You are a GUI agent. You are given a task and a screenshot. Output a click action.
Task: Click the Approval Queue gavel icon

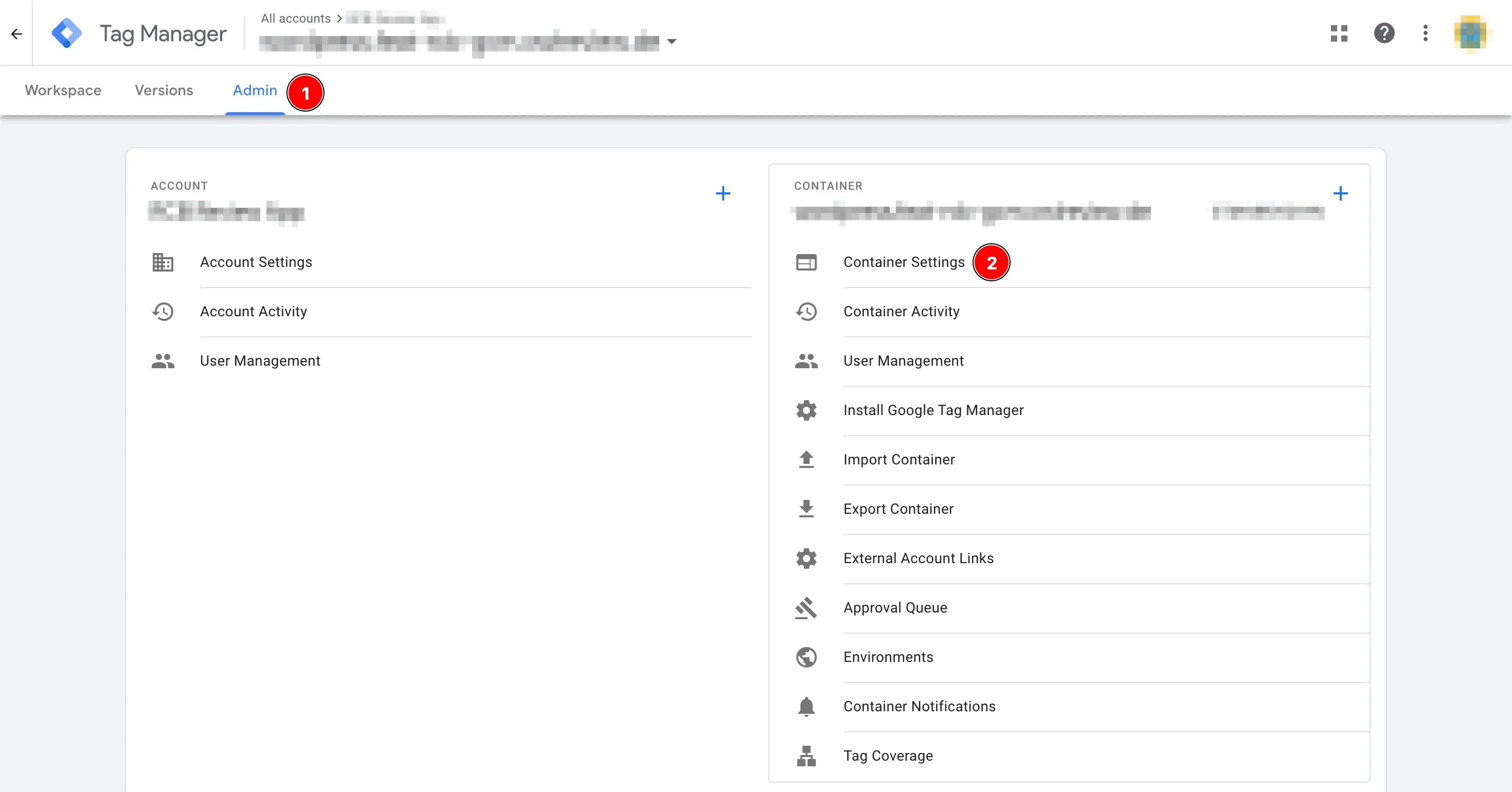tap(806, 608)
